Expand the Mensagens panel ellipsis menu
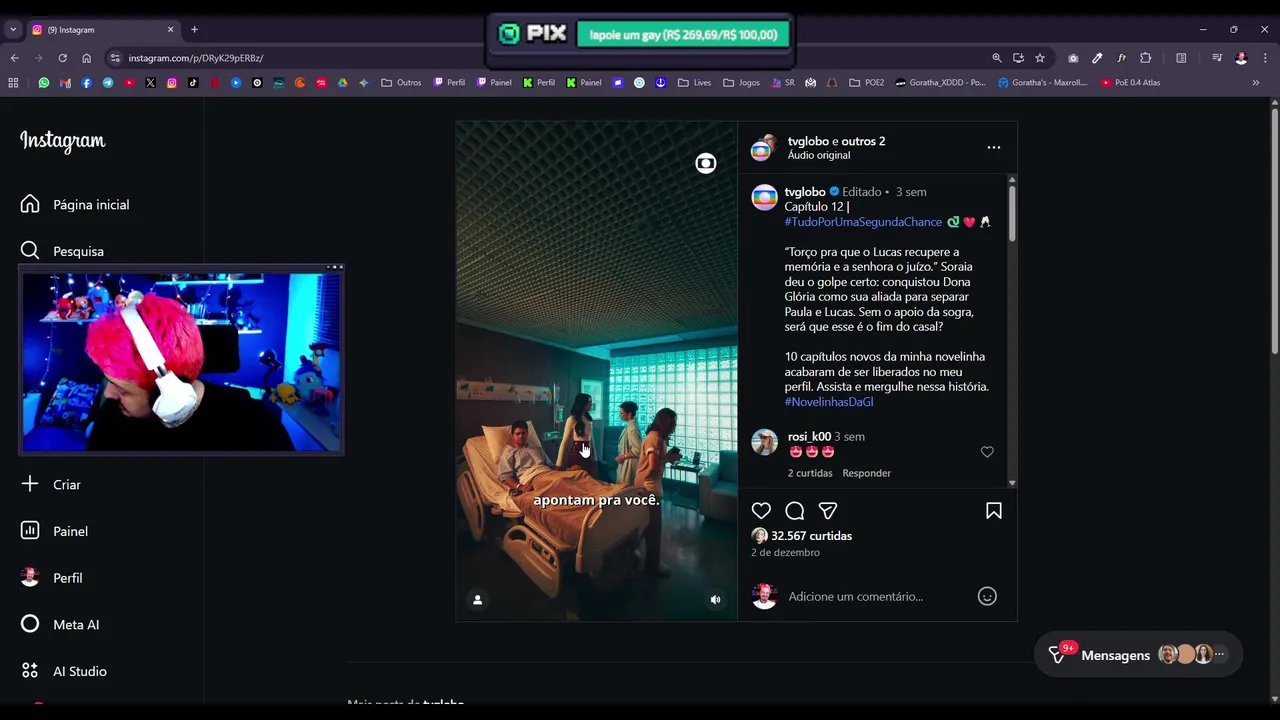 [1219, 654]
